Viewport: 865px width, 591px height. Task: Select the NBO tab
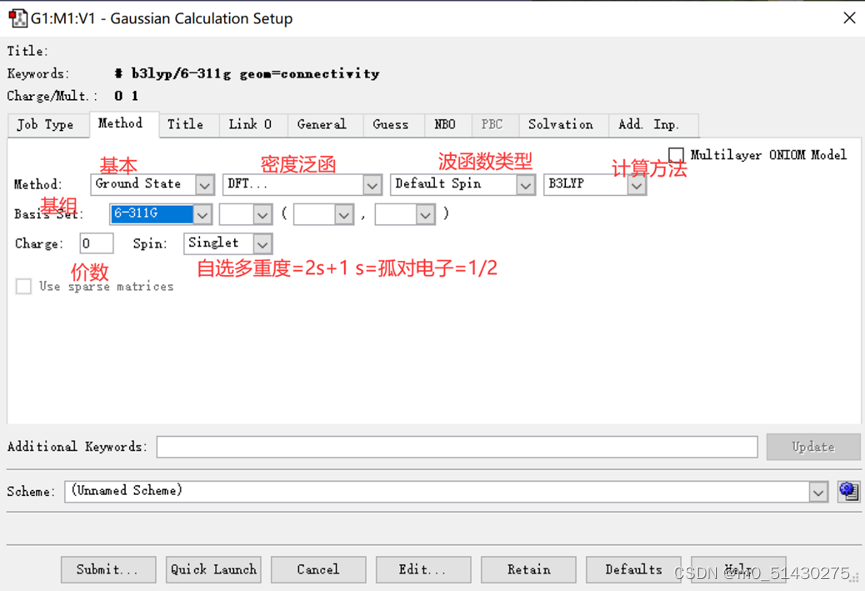(446, 125)
